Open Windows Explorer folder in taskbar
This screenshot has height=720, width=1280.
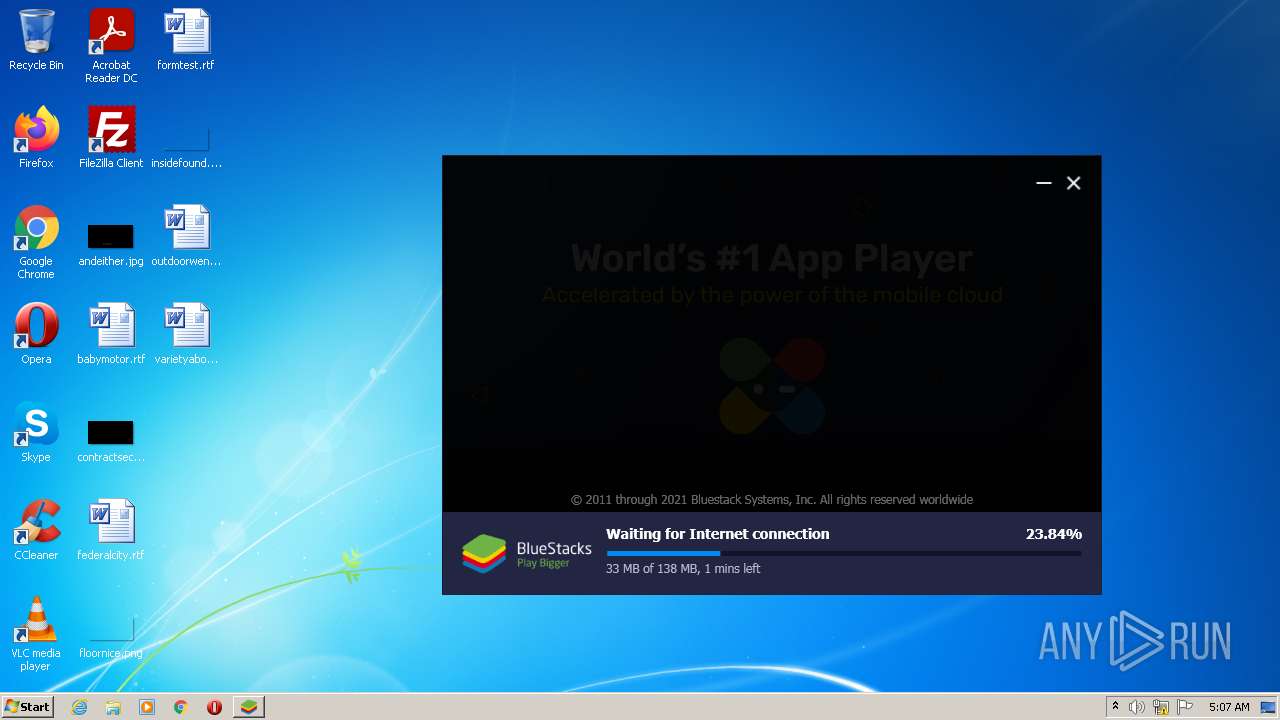pyautogui.click(x=113, y=707)
